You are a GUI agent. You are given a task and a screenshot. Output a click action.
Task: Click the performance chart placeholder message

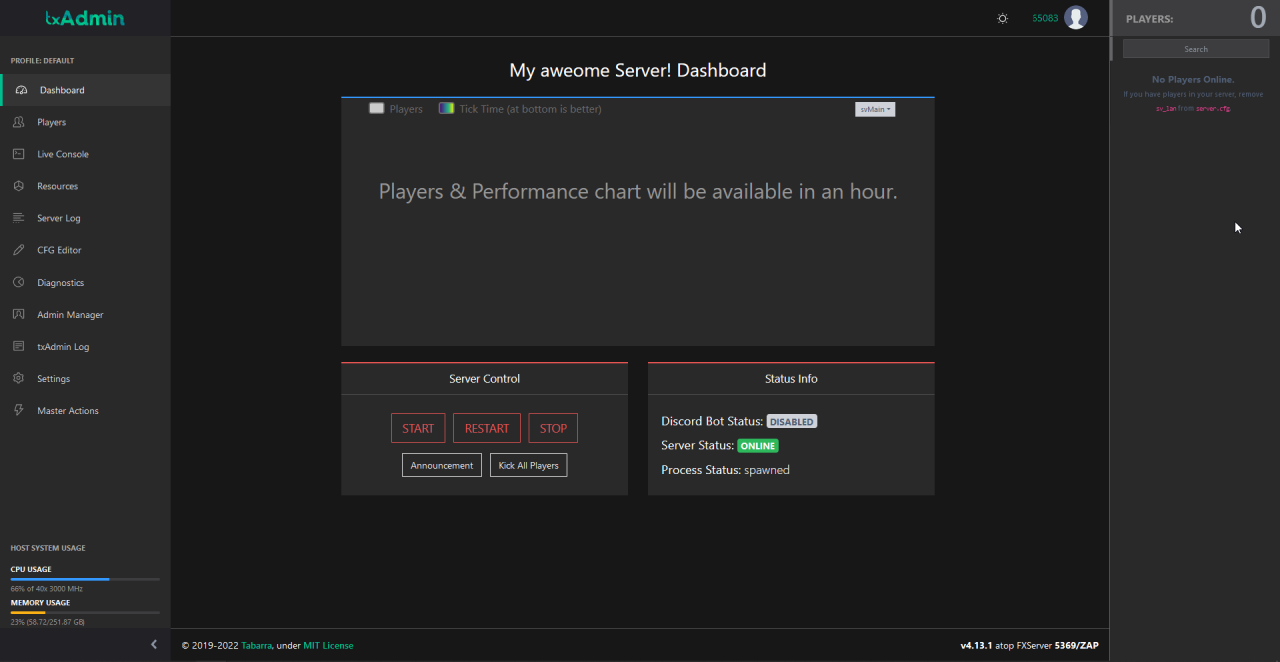638,191
